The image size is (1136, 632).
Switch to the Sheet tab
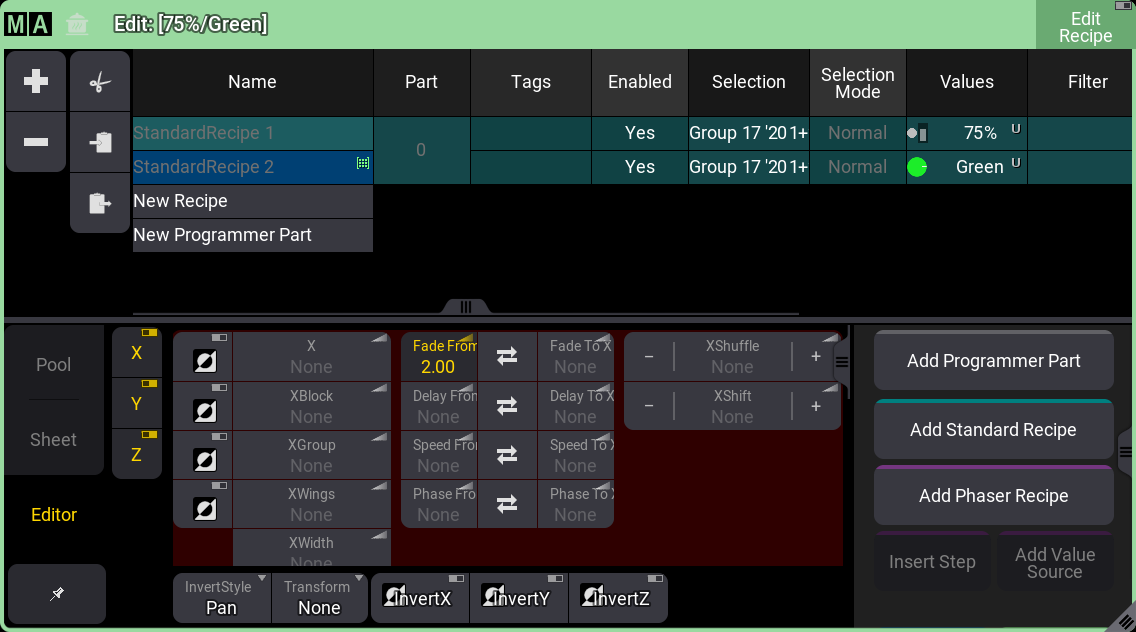click(x=54, y=439)
